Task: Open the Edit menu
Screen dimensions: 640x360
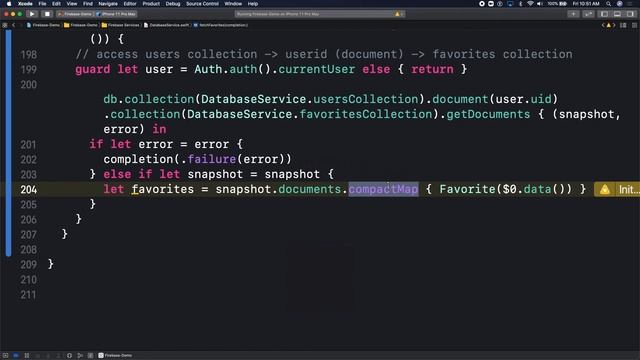Action: pos(56,4)
